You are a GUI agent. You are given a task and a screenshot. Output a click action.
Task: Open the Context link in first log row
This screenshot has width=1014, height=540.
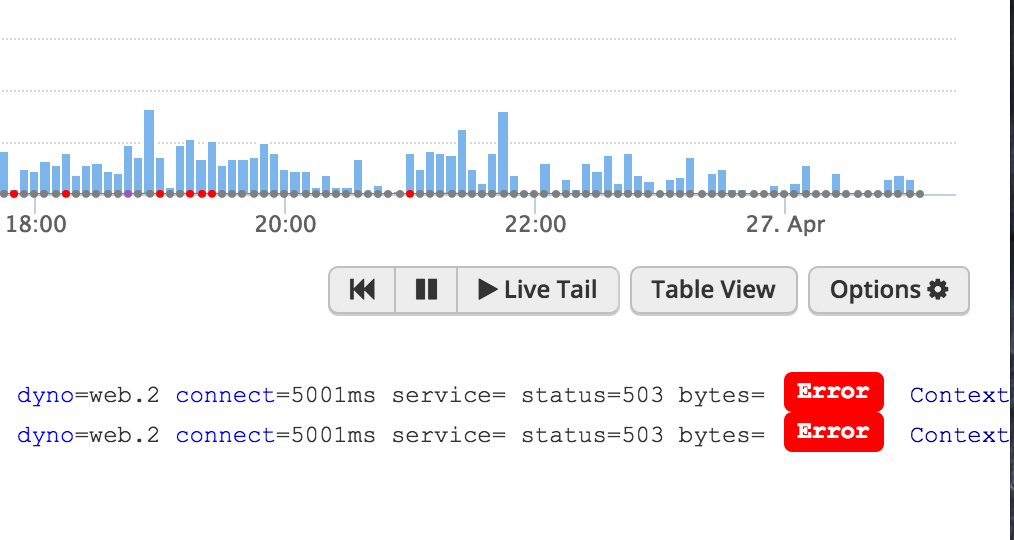click(958, 395)
